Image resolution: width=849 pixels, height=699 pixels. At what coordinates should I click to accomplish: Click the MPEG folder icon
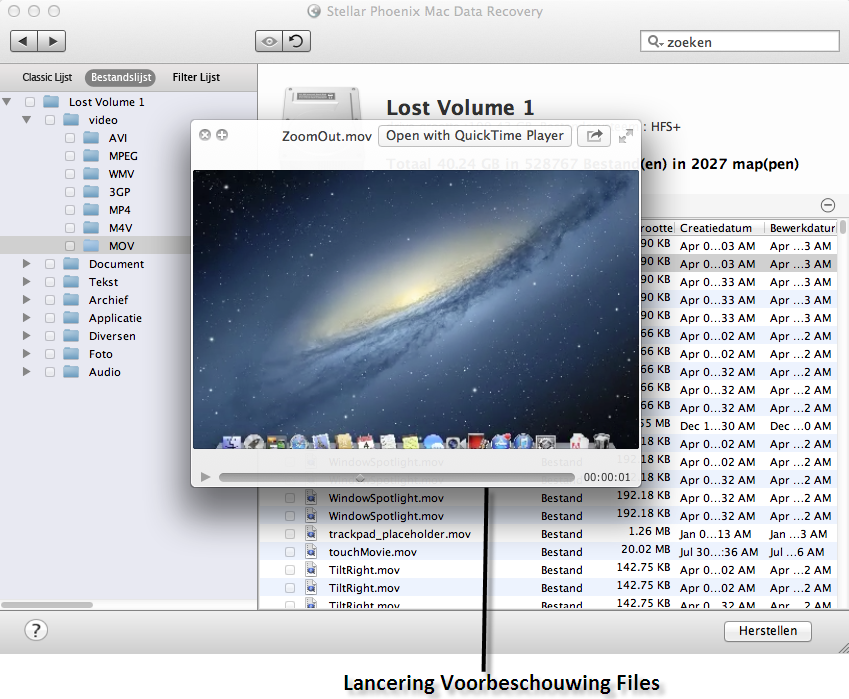click(91, 156)
